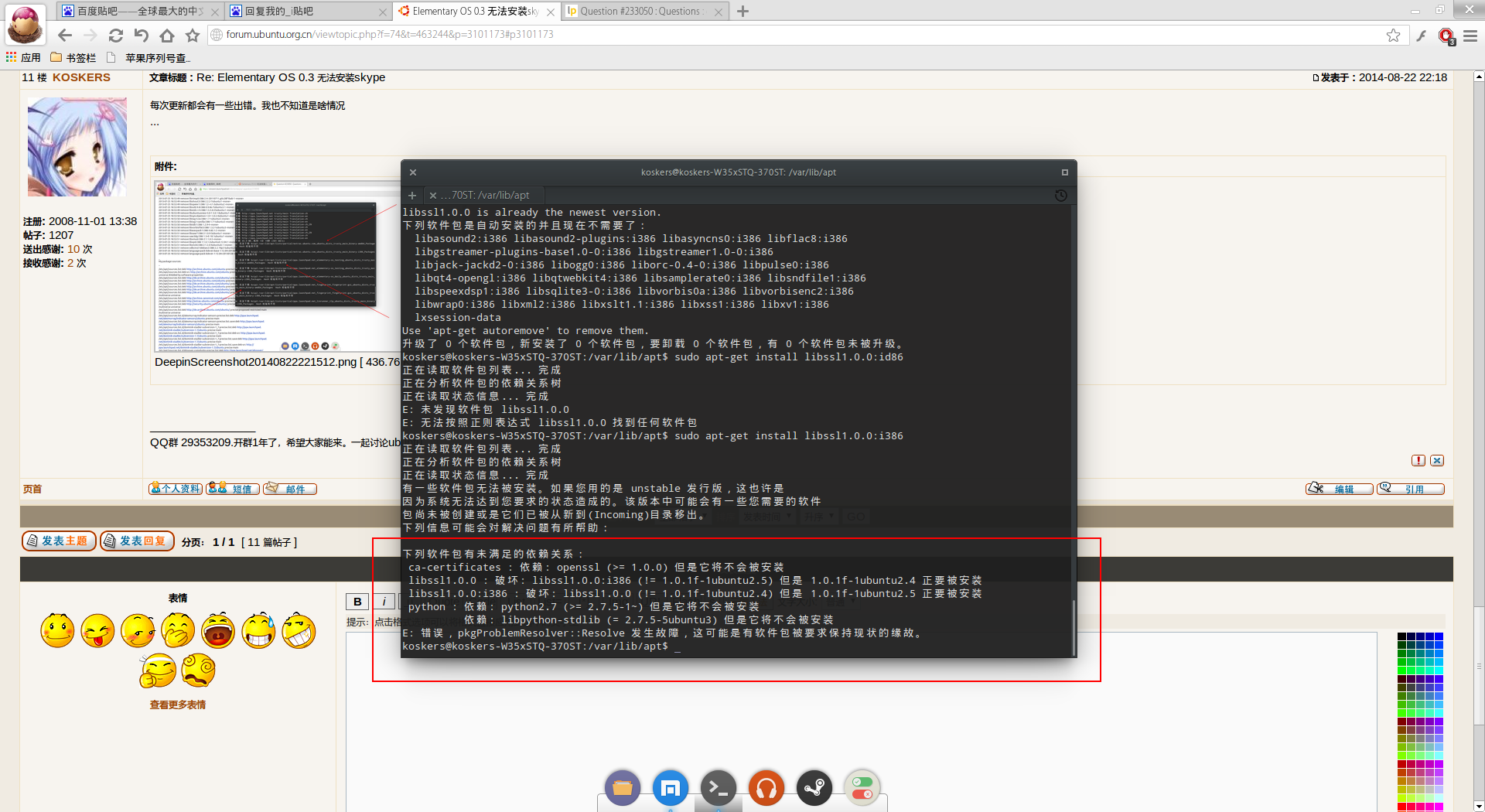Click the 个人资料 profile button
The height and width of the screenshot is (812, 1485).
click(x=176, y=489)
